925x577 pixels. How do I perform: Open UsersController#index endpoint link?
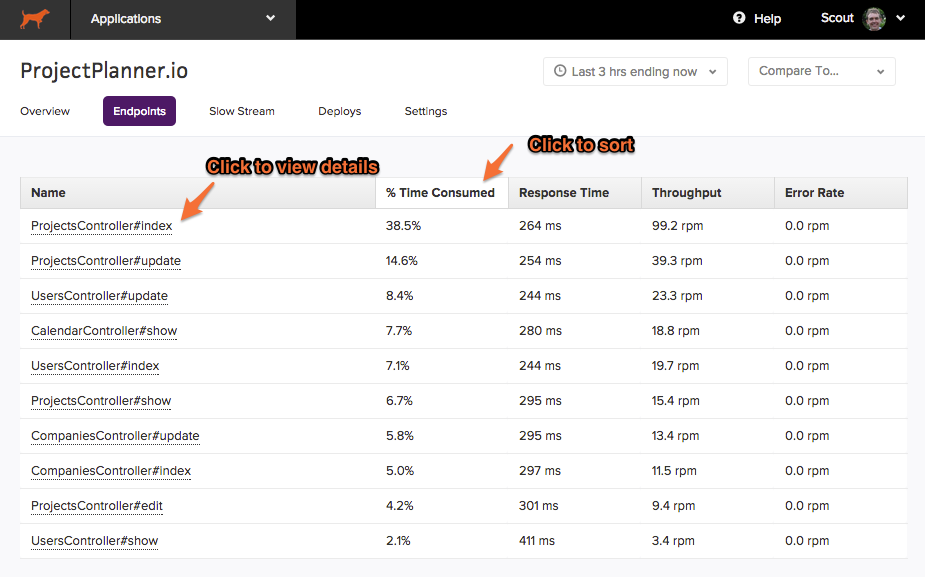click(x=95, y=366)
